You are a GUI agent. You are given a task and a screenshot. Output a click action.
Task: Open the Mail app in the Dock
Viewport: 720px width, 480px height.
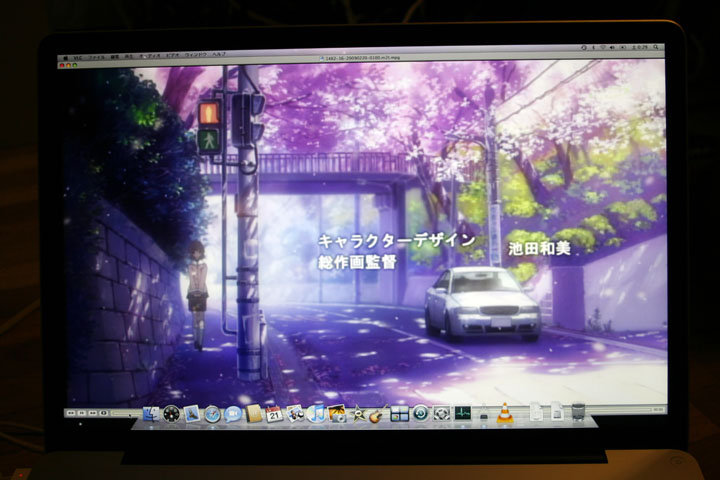(192, 414)
